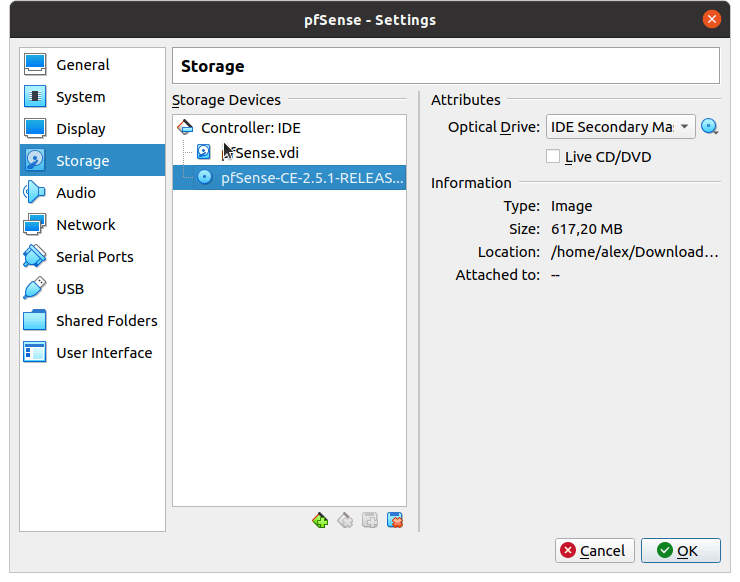Close the pfSense Settings window
740x582 pixels.
(711, 19)
